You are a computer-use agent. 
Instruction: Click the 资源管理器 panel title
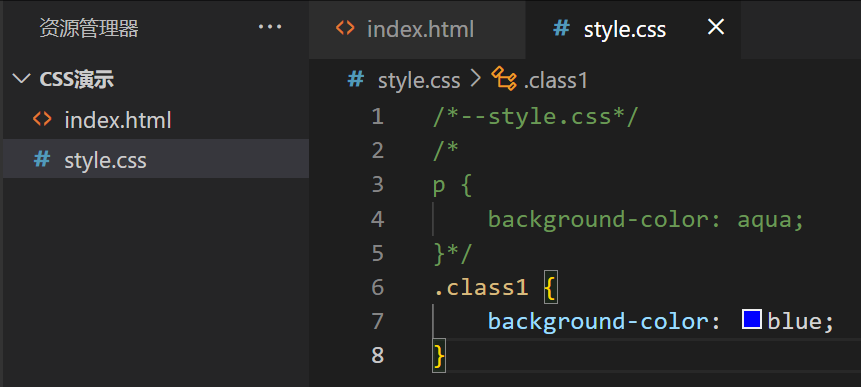89,28
